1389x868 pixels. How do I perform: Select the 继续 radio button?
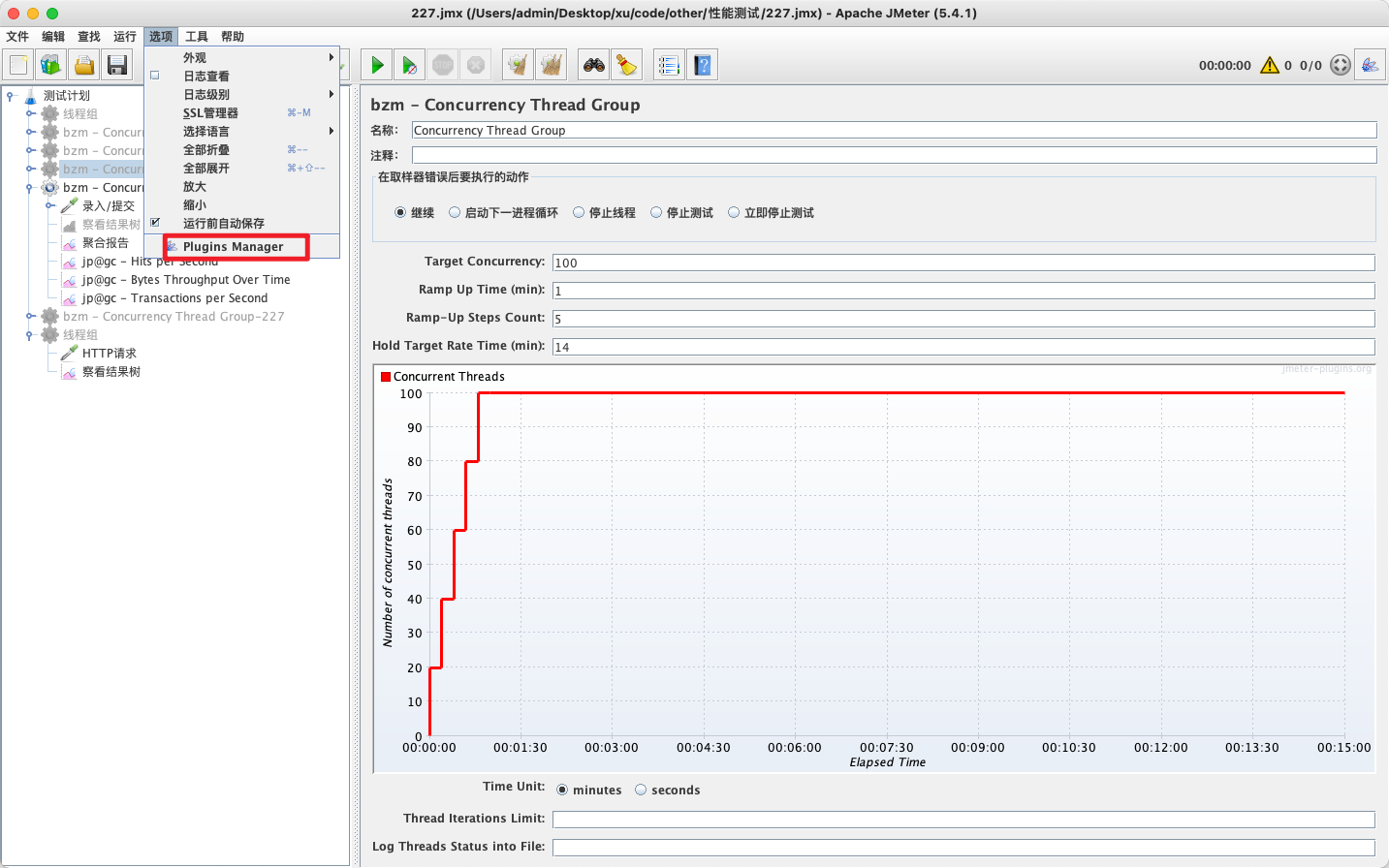coord(400,213)
